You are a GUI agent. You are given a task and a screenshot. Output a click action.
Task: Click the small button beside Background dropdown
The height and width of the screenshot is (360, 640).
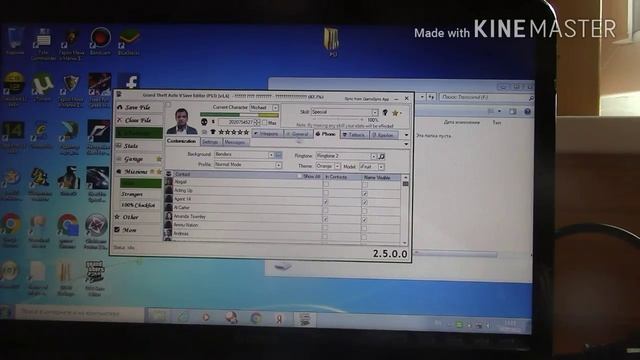[278, 155]
